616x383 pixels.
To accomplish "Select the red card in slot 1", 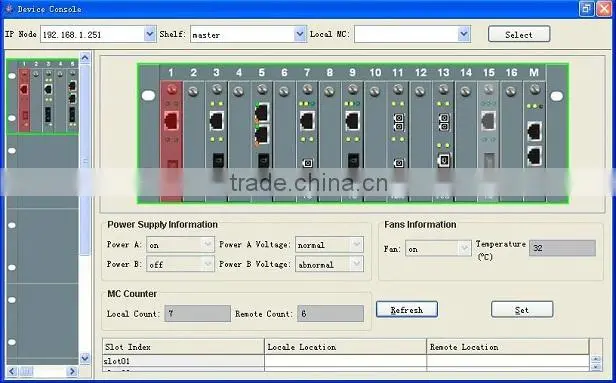I will pos(171,141).
